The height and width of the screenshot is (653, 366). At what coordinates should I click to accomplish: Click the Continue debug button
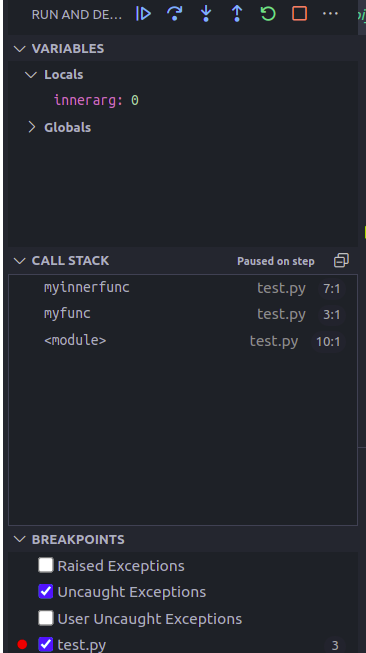click(x=143, y=14)
